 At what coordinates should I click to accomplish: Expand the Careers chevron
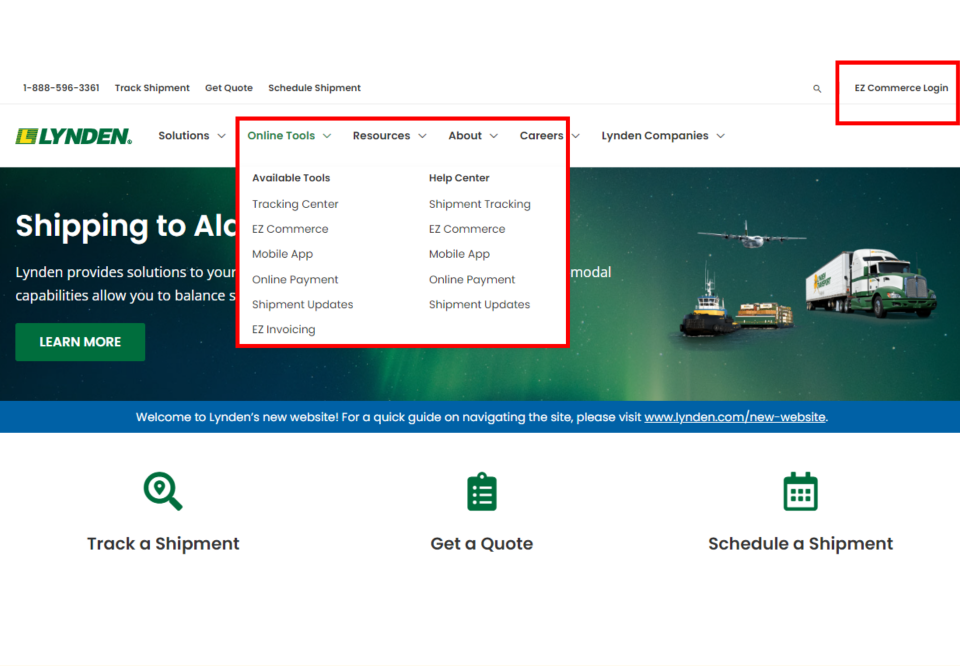pyautogui.click(x=576, y=136)
